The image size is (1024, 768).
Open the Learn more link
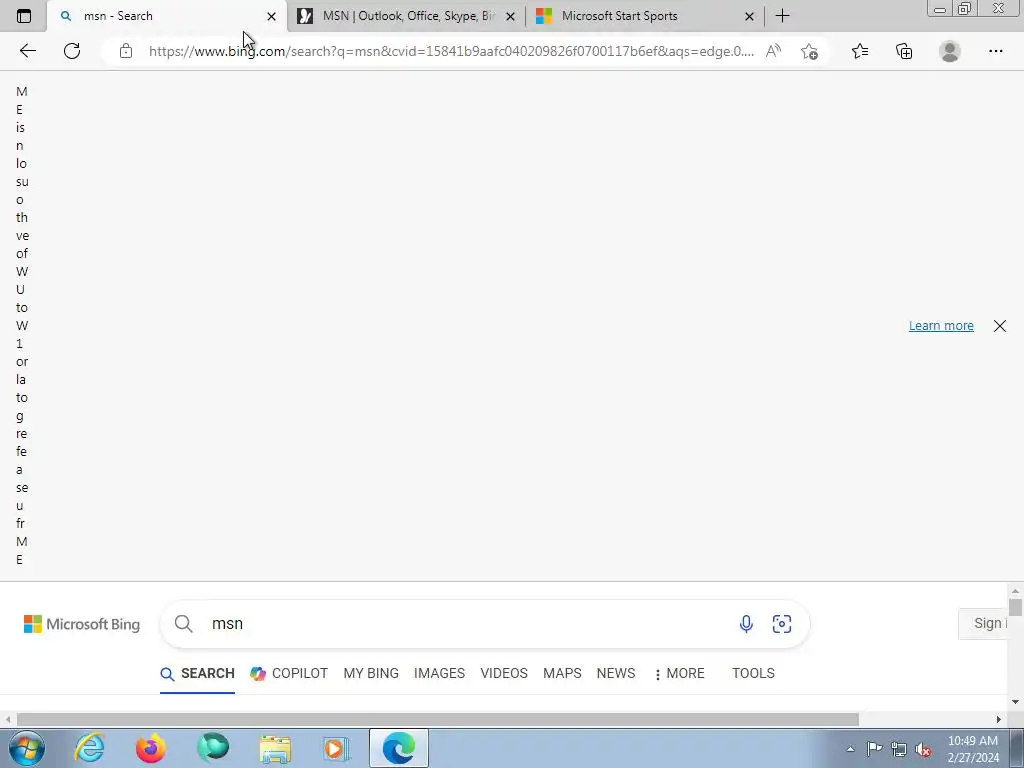tap(941, 325)
